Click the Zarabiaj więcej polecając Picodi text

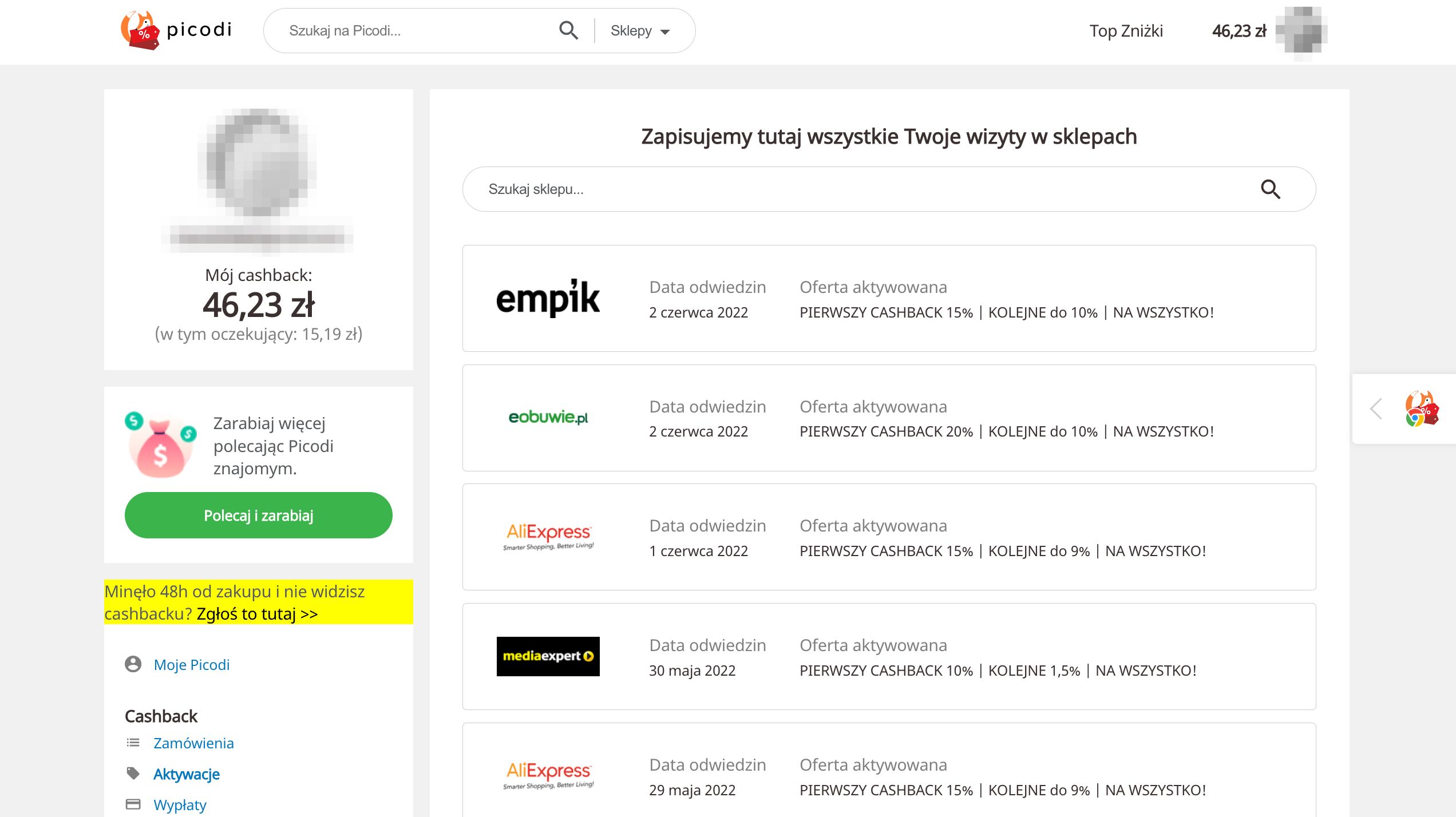coord(274,446)
